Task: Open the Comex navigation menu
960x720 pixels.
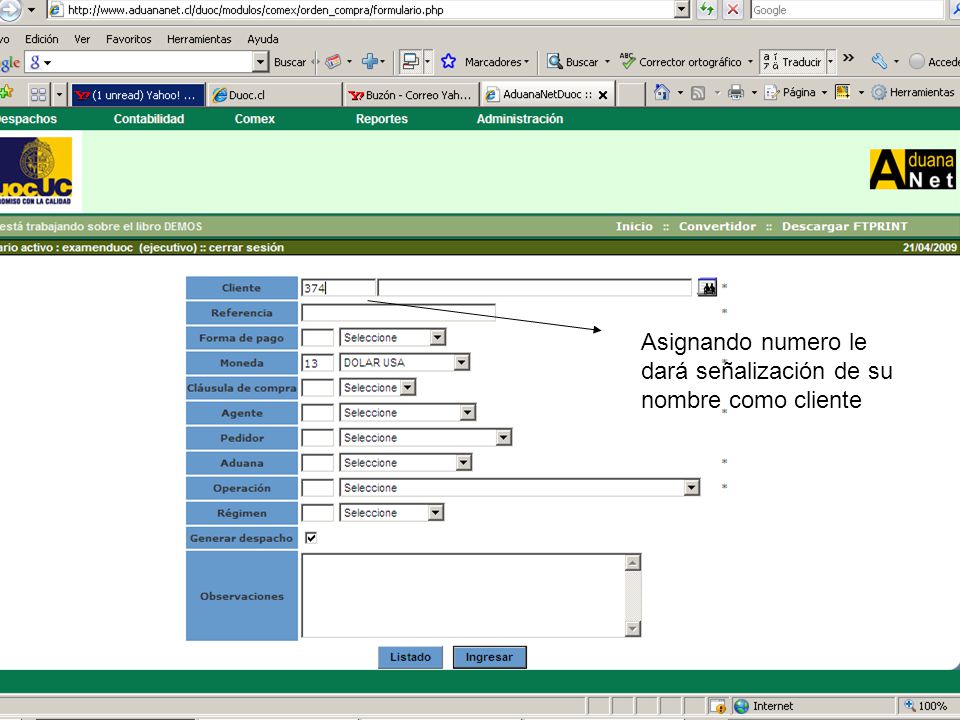Action: pyautogui.click(x=255, y=119)
